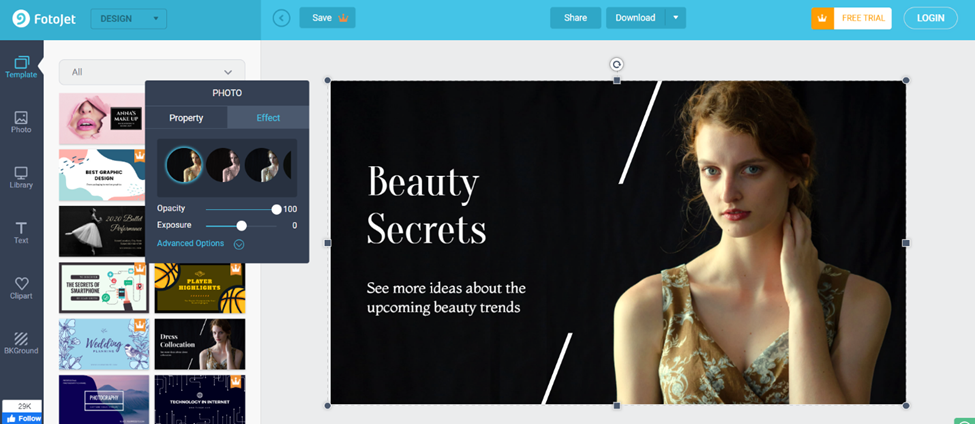Click the upper diagonal white line
975x424 pixels.
pos(640,132)
